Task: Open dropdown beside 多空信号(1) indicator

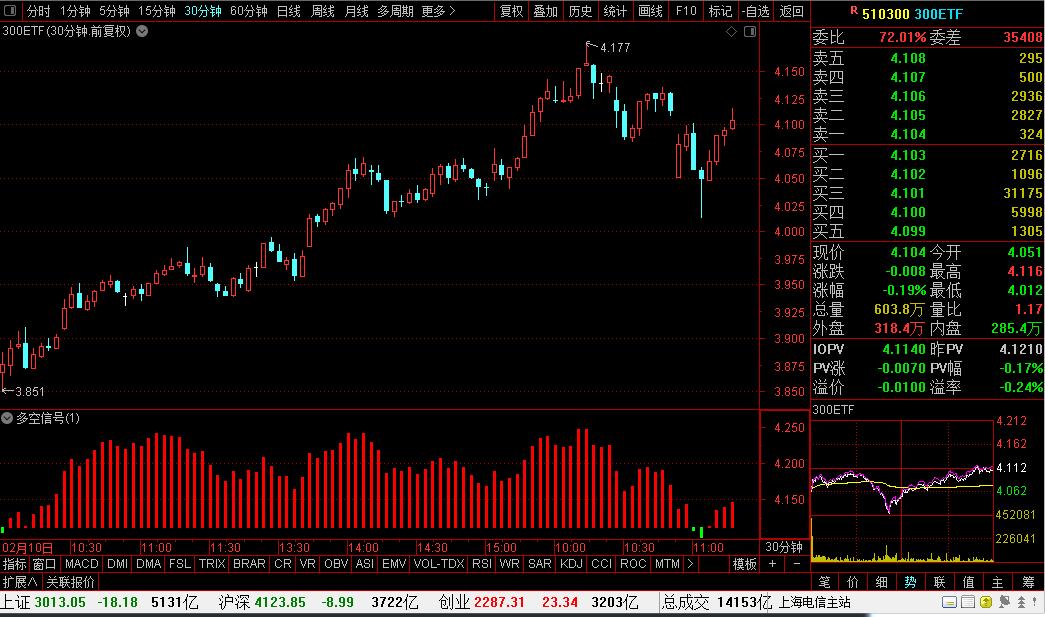Action: 7,418
